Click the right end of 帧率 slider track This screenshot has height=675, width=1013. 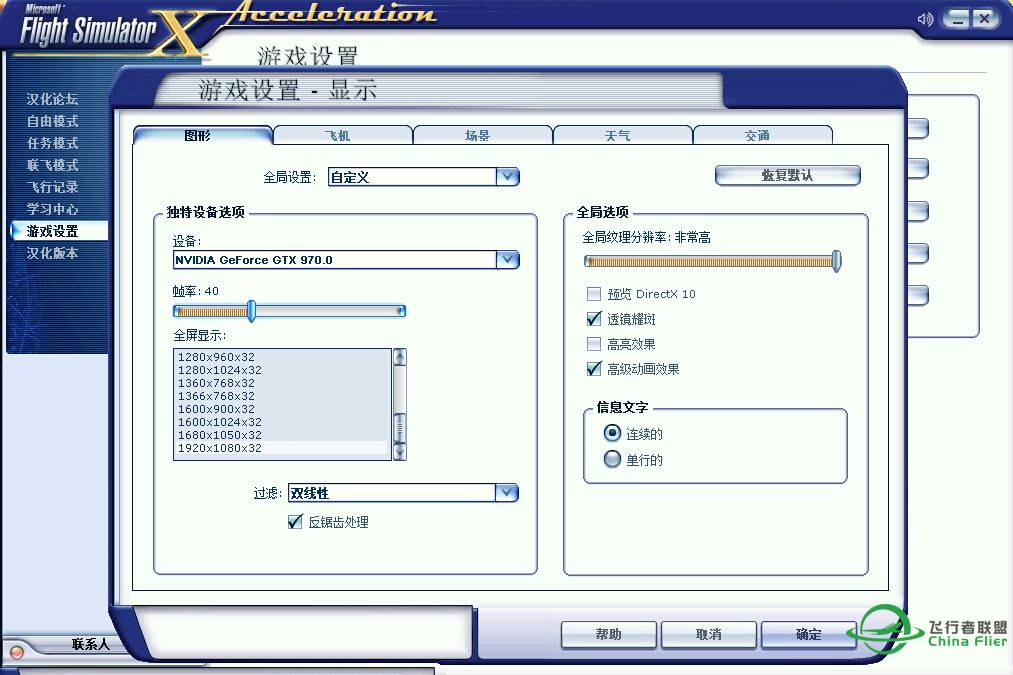pos(401,311)
